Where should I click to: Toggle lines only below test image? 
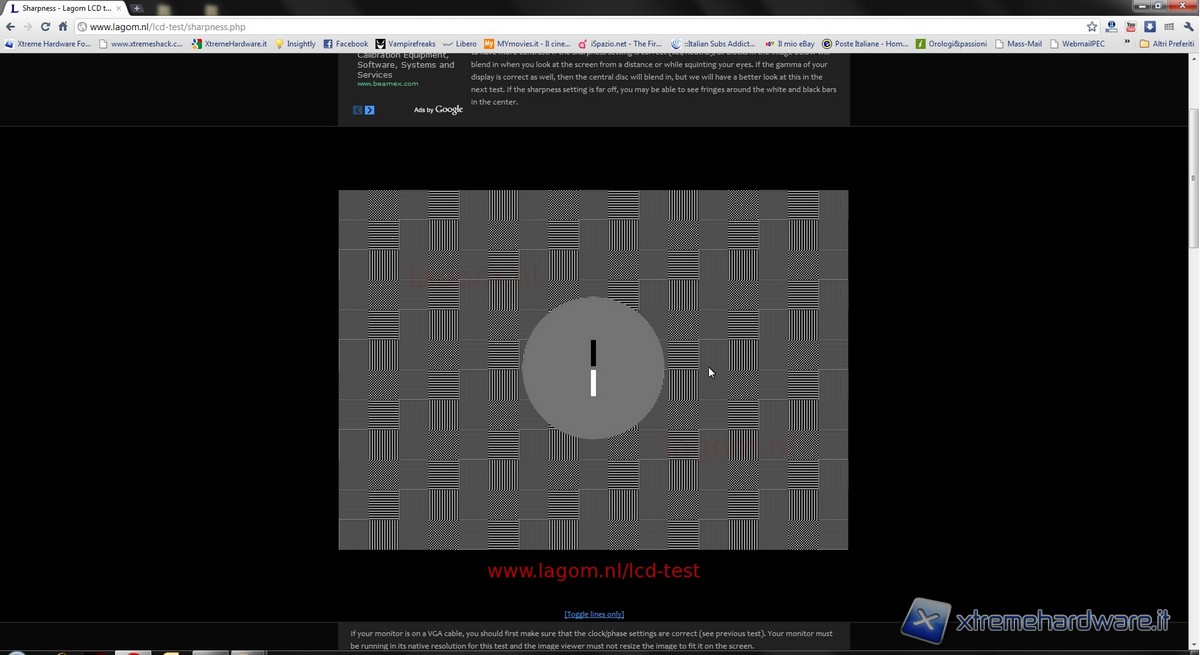tap(594, 614)
